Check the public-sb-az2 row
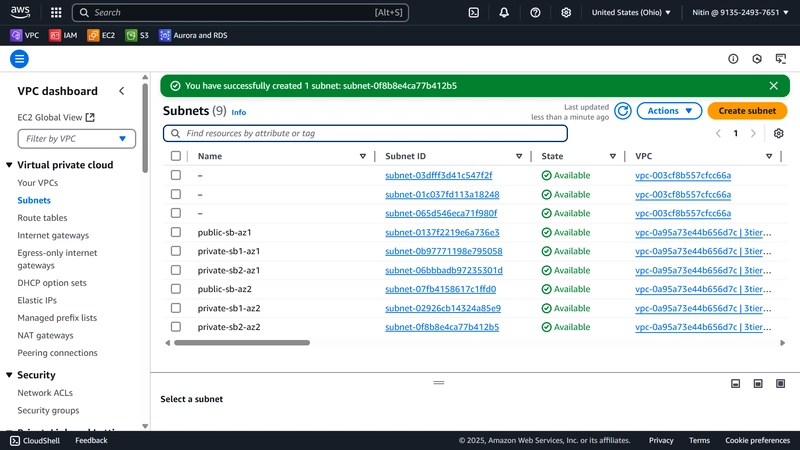 click(x=176, y=289)
